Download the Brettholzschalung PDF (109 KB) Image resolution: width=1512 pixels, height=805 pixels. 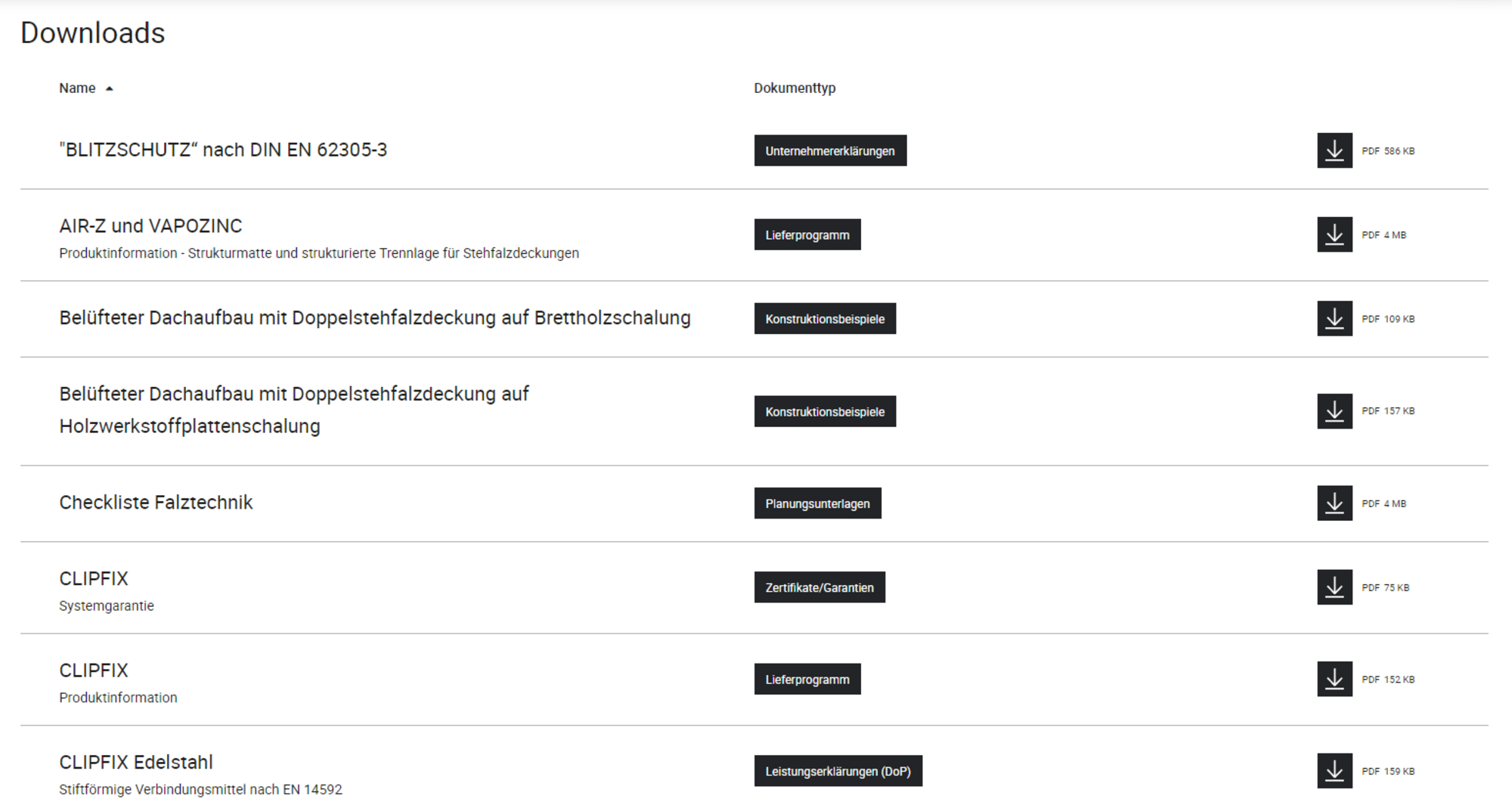pyautogui.click(x=1334, y=318)
